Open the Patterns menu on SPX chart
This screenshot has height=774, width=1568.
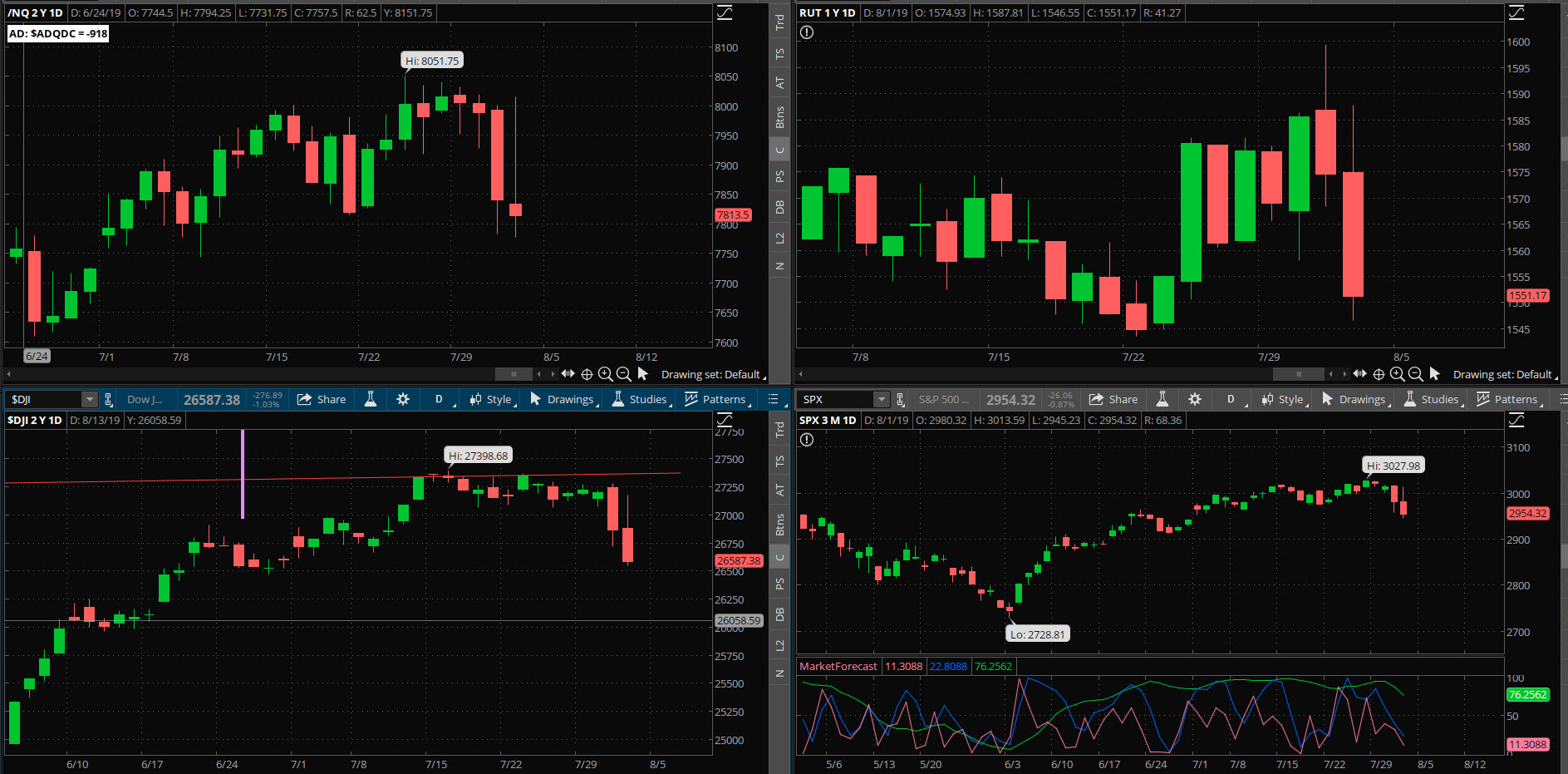tap(1509, 399)
